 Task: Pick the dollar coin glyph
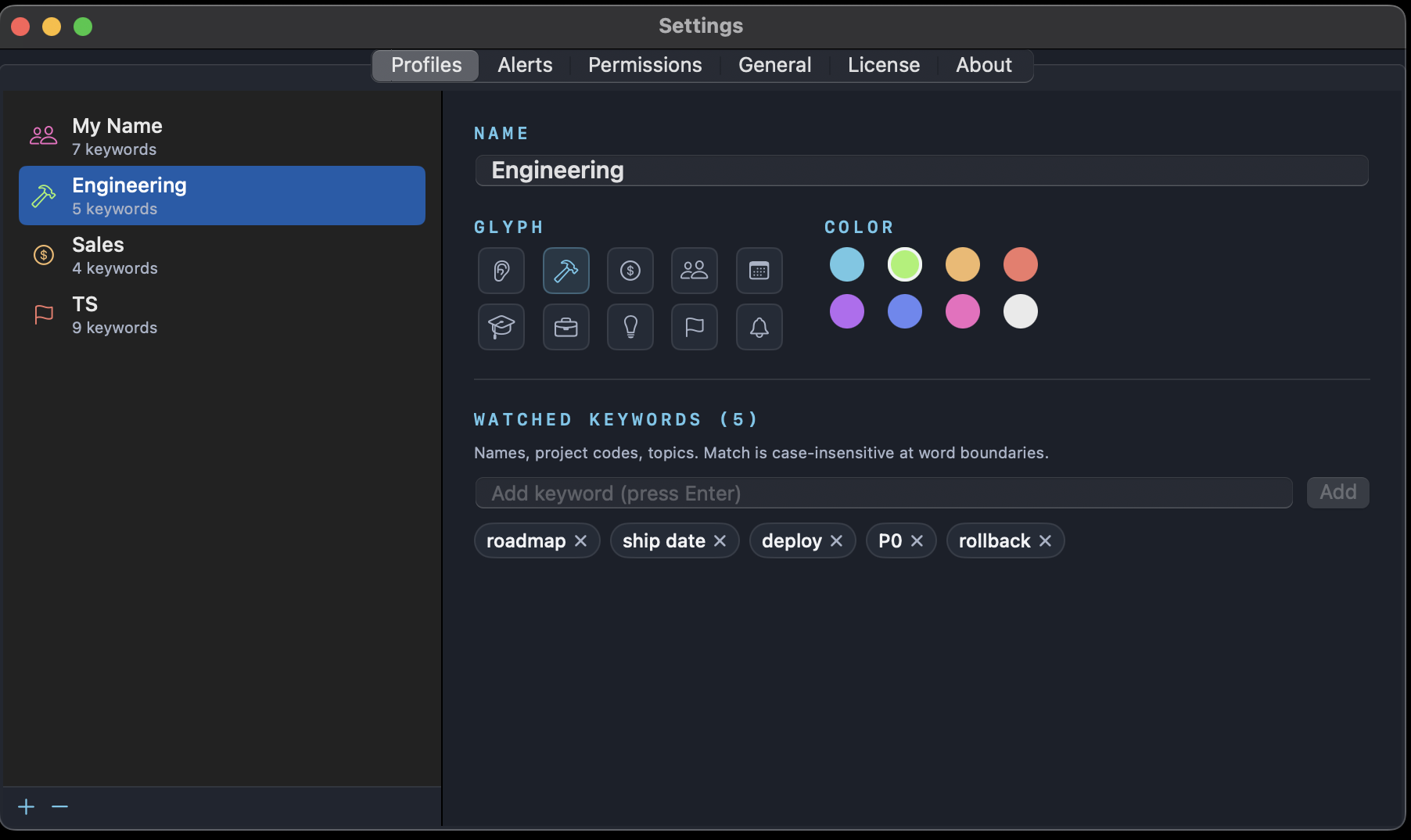630,271
